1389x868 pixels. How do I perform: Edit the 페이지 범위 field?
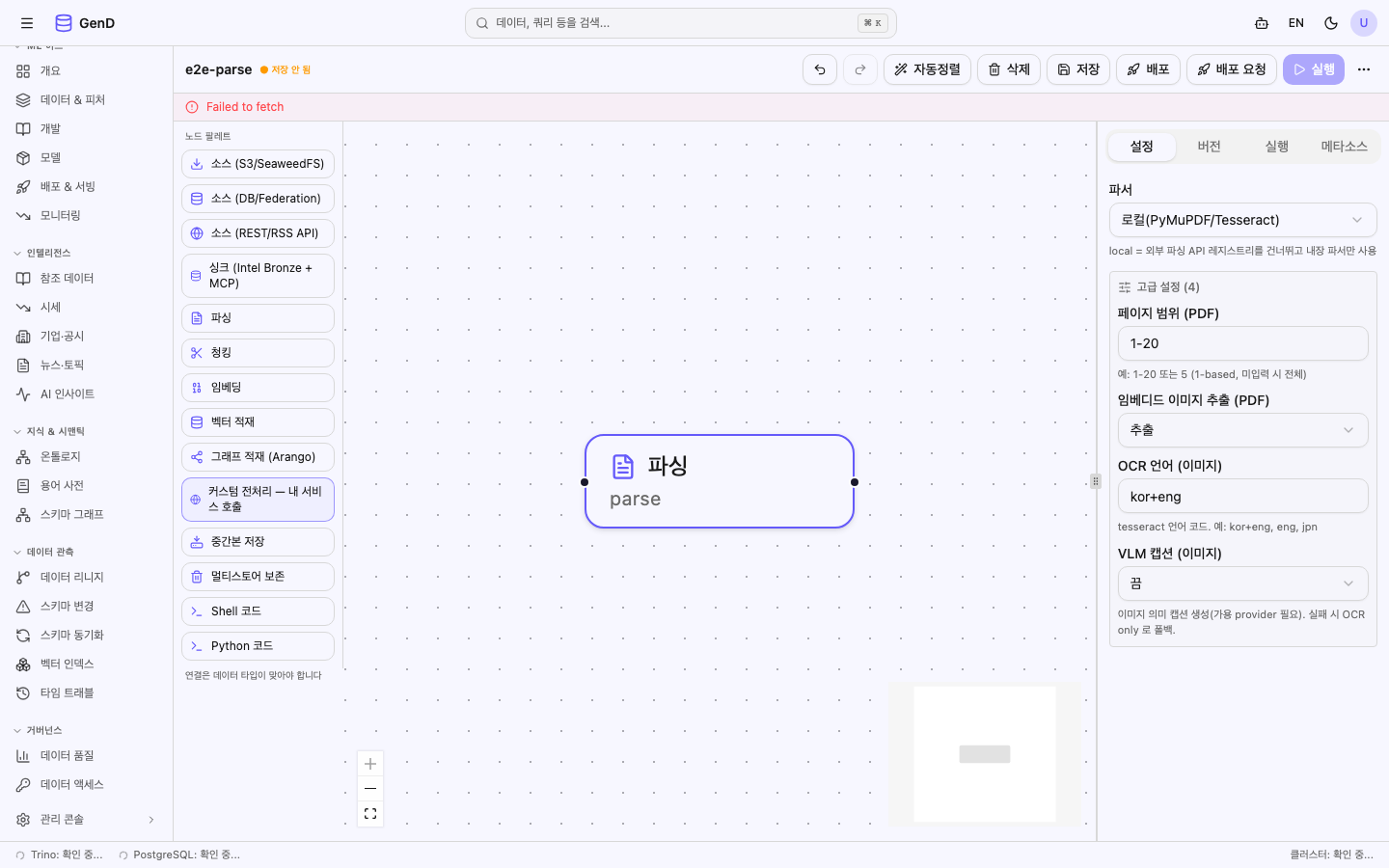pyautogui.click(x=1242, y=343)
